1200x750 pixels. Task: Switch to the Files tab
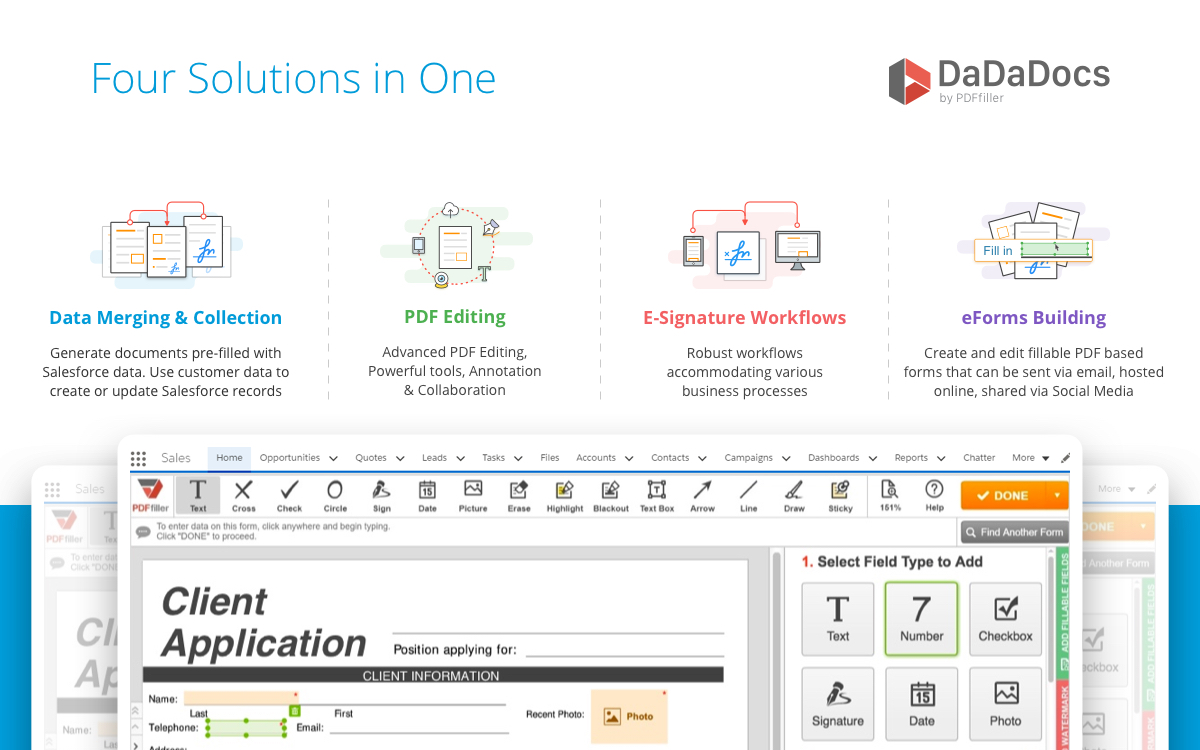point(549,458)
